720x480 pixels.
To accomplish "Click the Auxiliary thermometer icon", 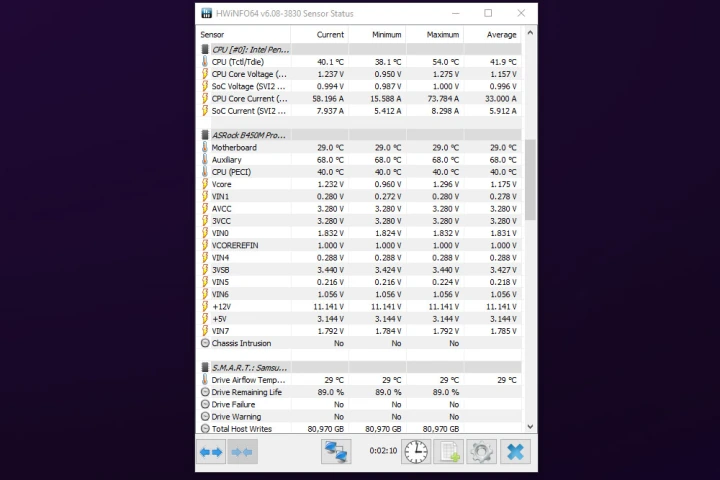I will [x=205, y=160].
